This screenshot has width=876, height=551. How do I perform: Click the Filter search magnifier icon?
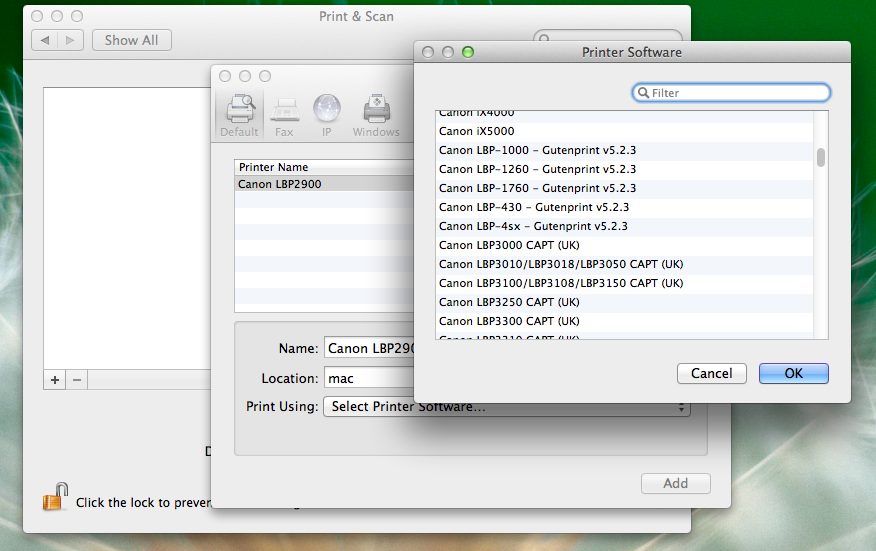(x=644, y=93)
